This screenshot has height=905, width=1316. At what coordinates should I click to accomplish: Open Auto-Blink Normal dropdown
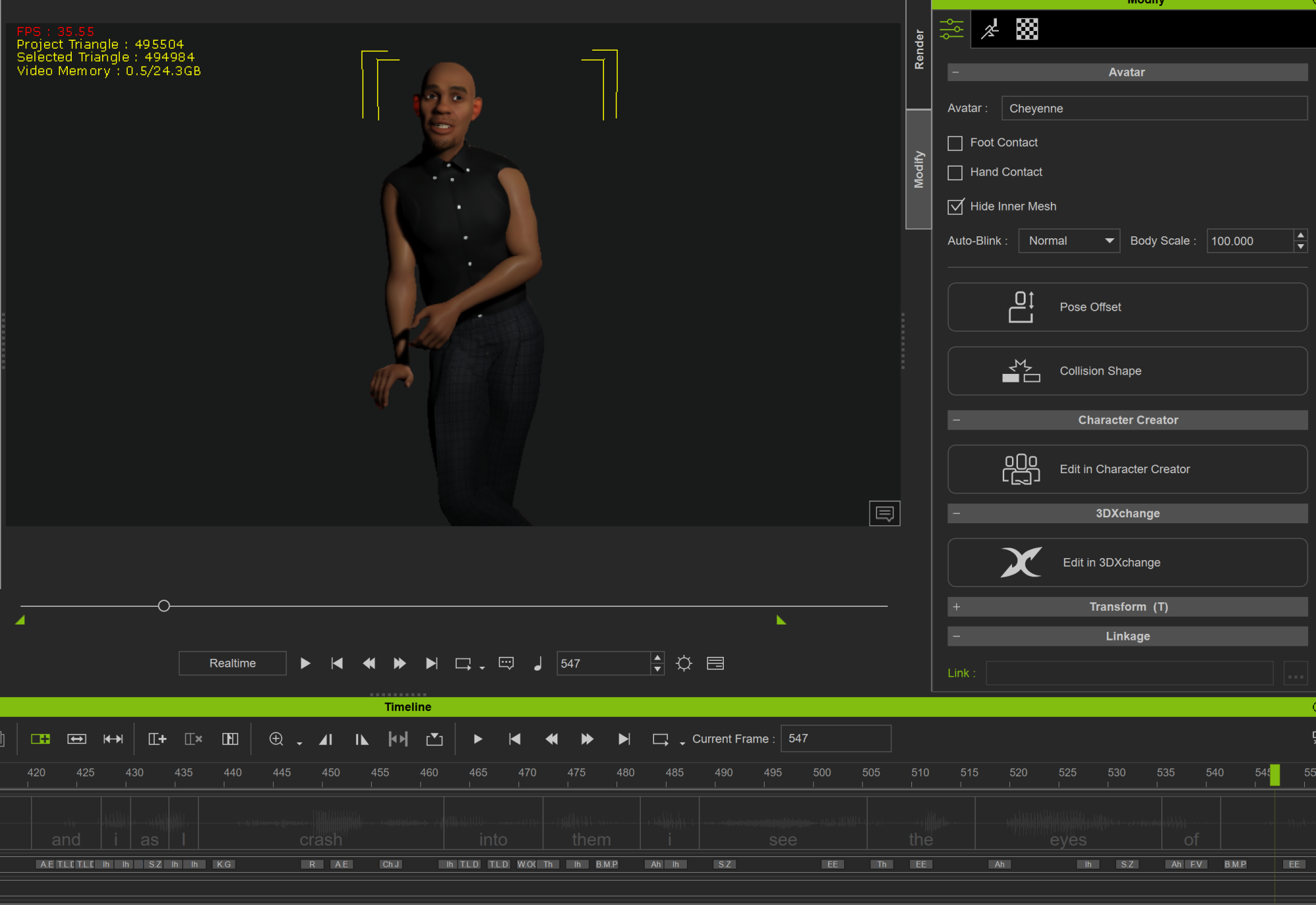[x=1069, y=241]
